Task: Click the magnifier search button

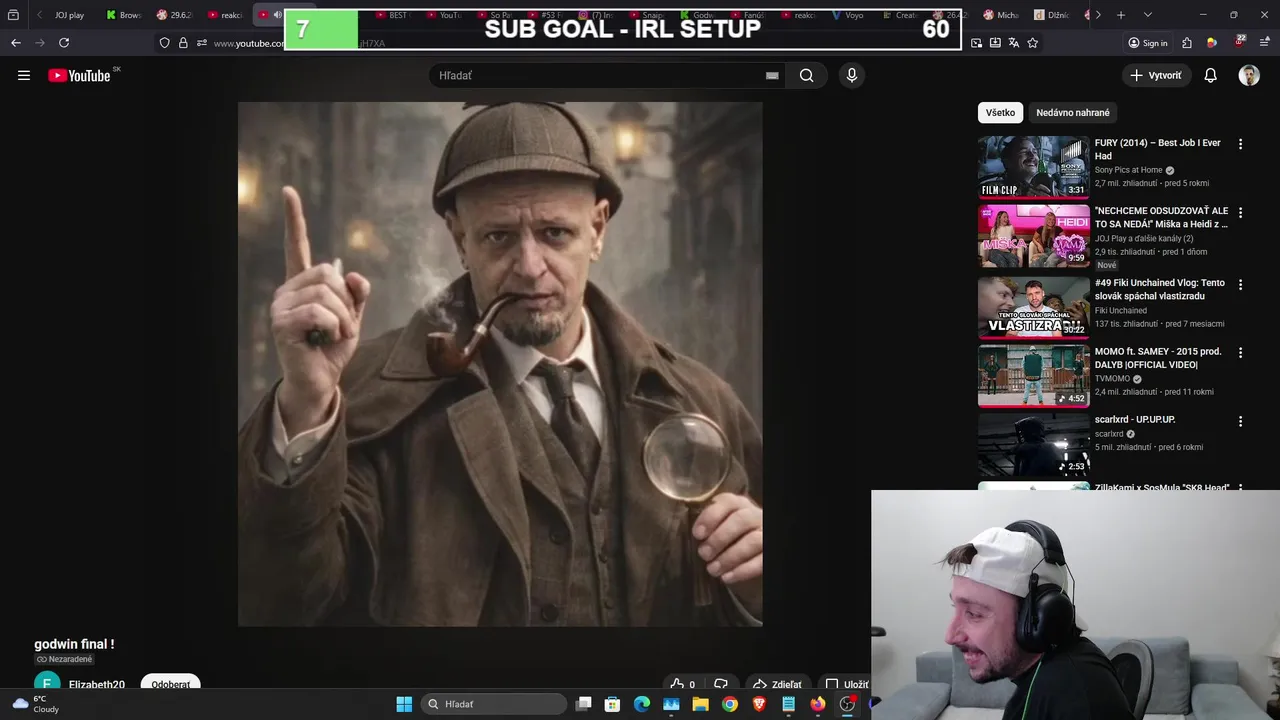Action: pyautogui.click(x=807, y=75)
